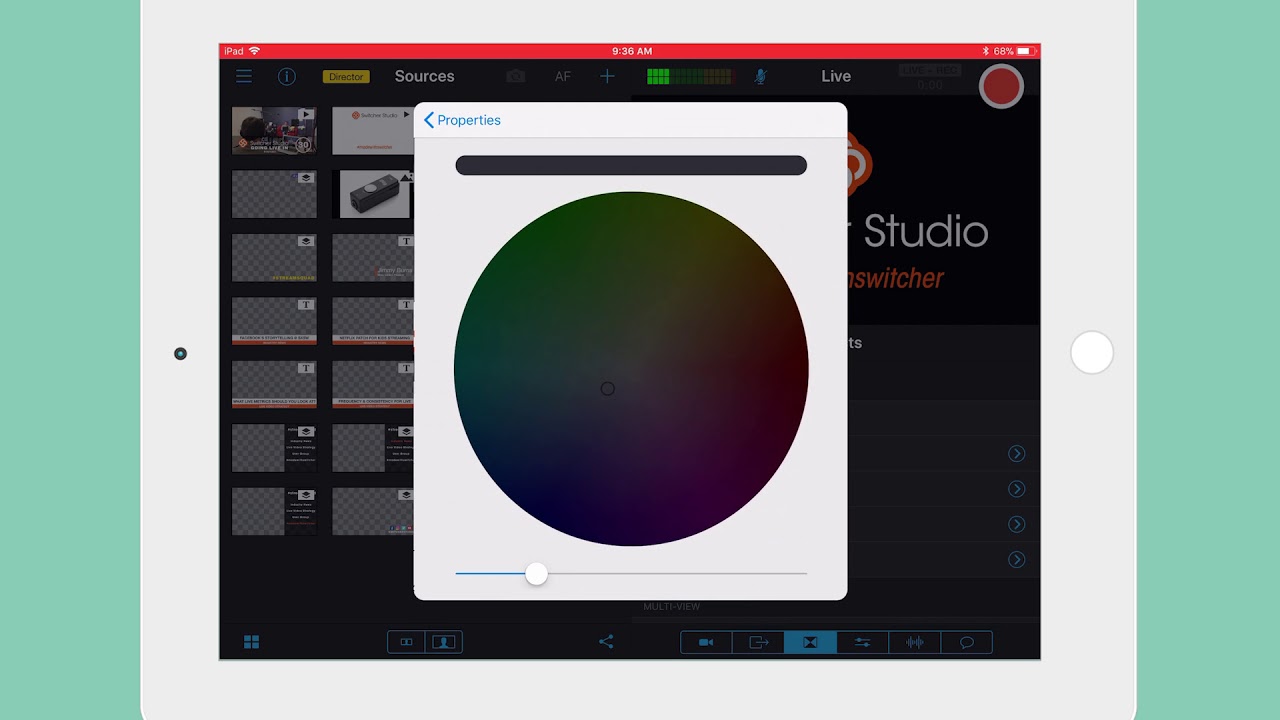Tap the color wheel selector ring
This screenshot has height=720, width=1280.
[x=608, y=388]
